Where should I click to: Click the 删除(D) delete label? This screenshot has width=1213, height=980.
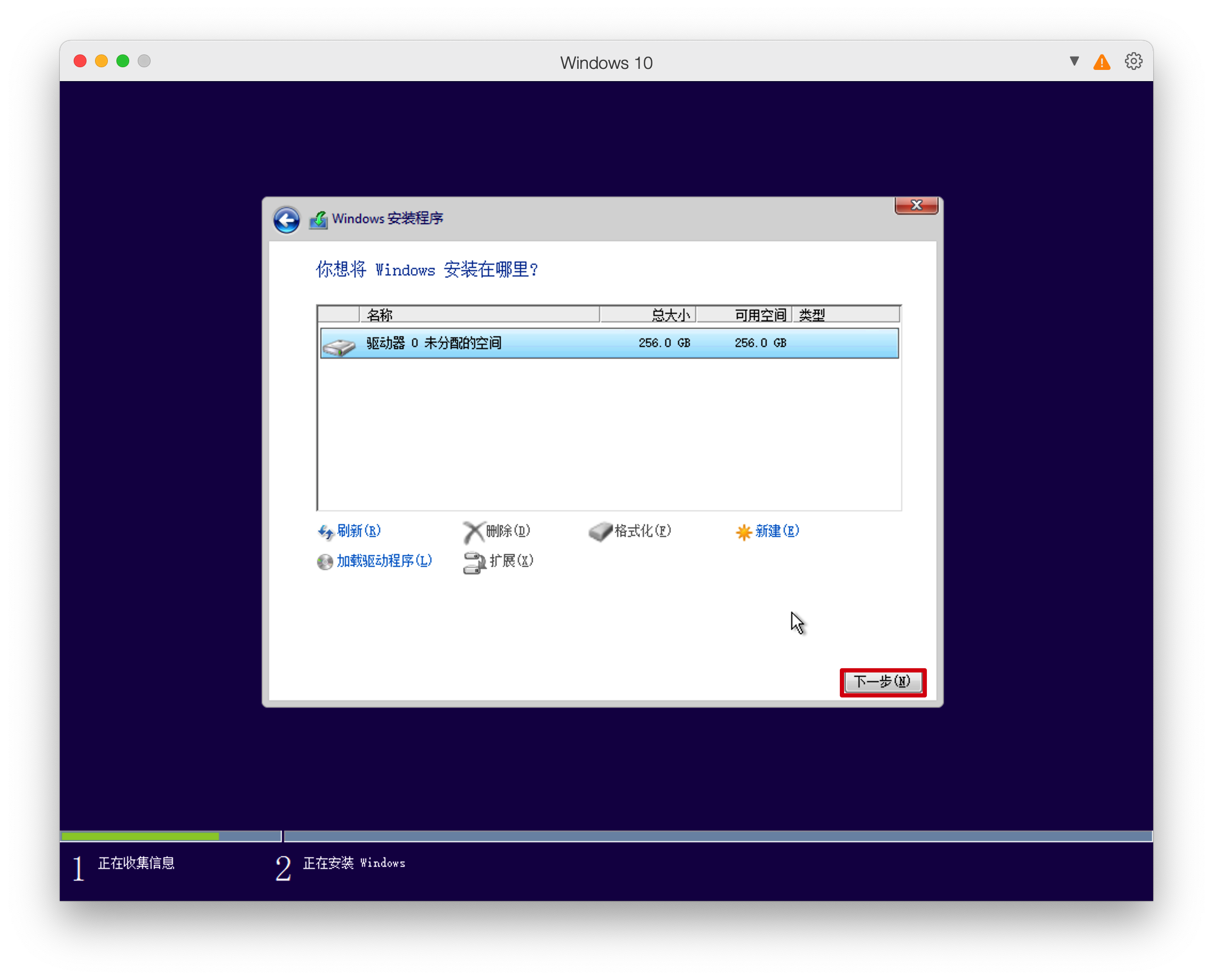point(508,531)
